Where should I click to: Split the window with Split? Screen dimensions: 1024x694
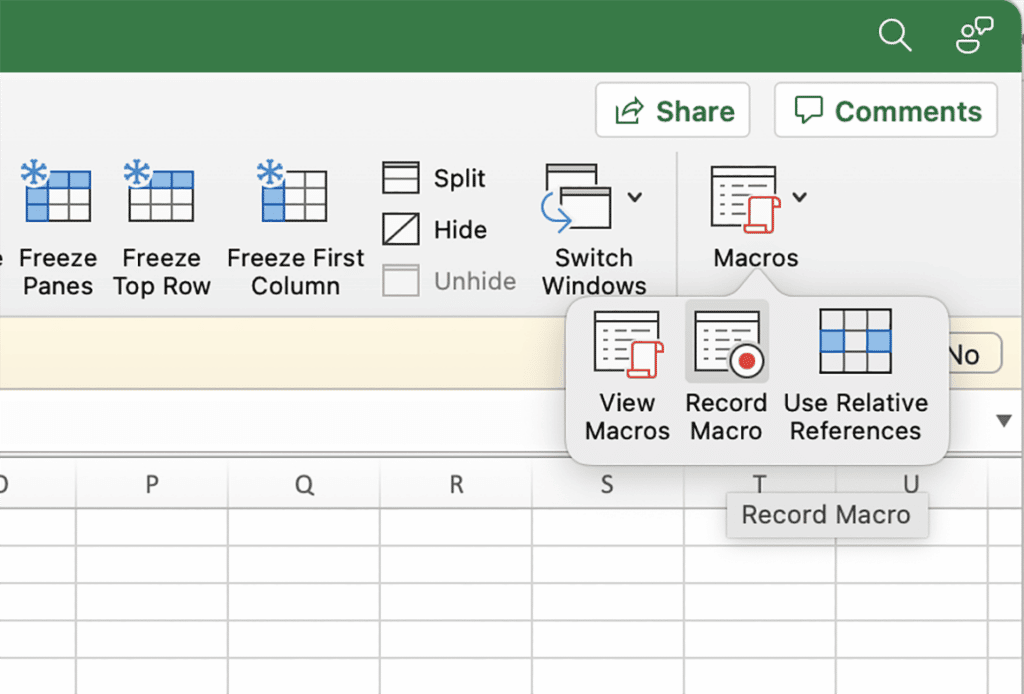pyautogui.click(x=434, y=178)
